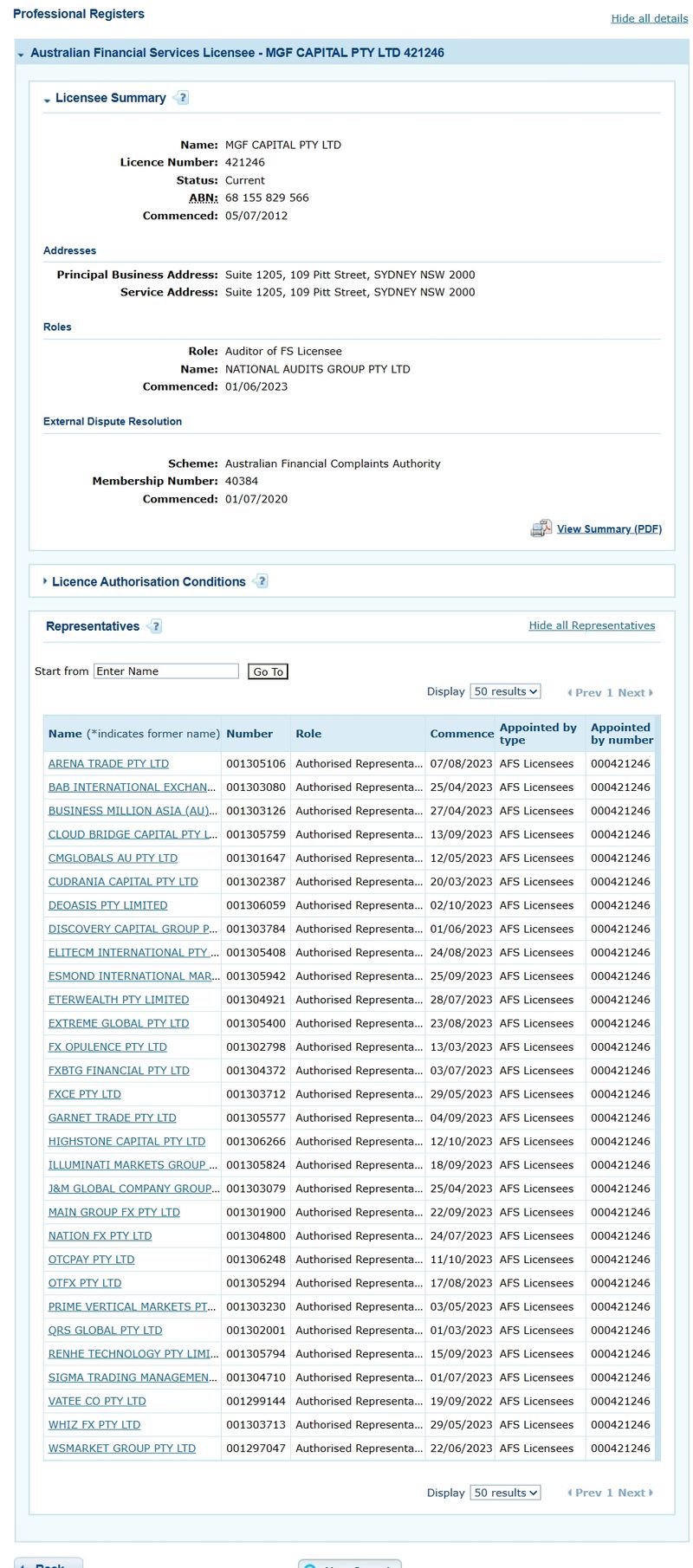This screenshot has height=1568, width=693.
Task: Open ARENA TRADE PTY LTD representative
Action: (108, 763)
